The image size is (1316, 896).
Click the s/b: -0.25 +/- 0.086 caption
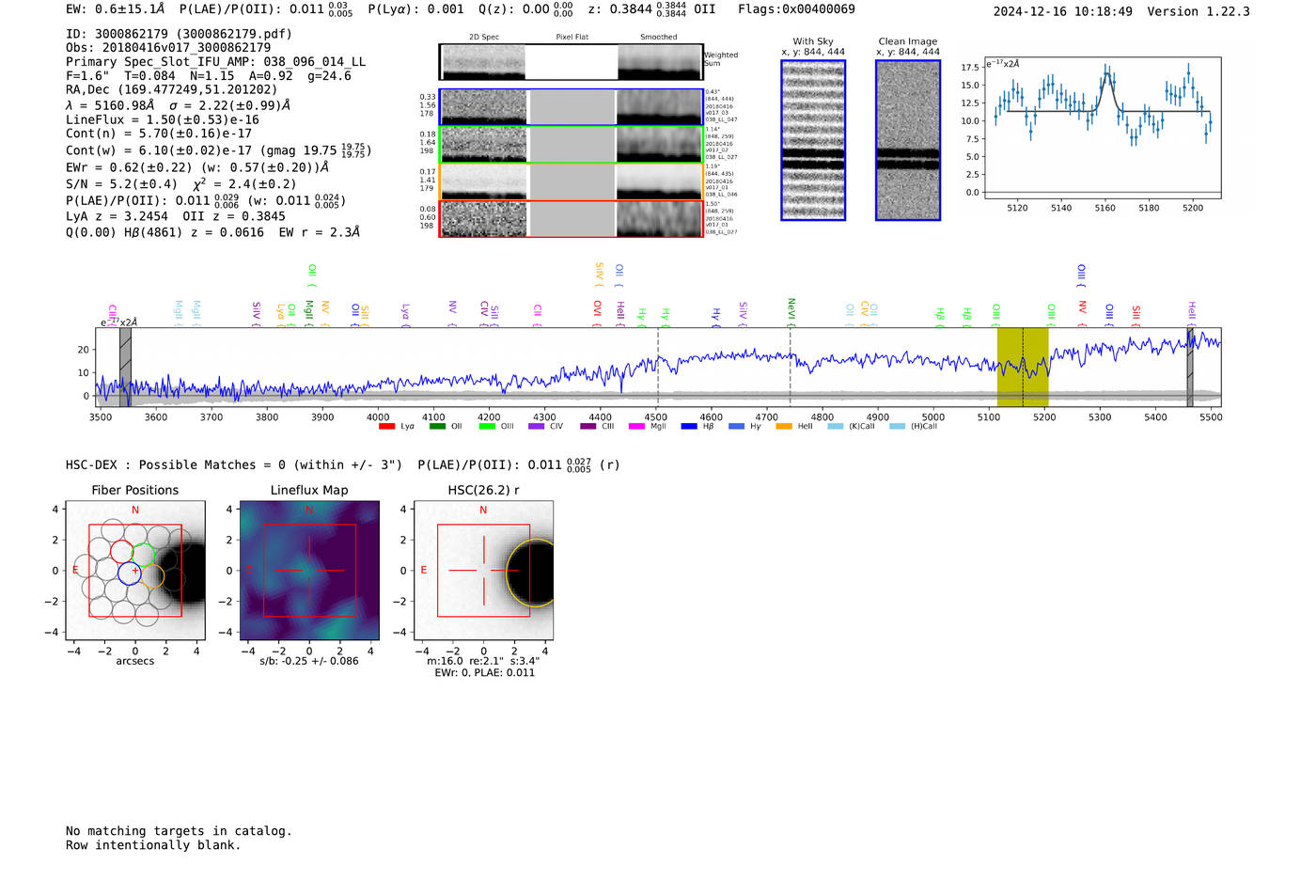click(x=309, y=661)
